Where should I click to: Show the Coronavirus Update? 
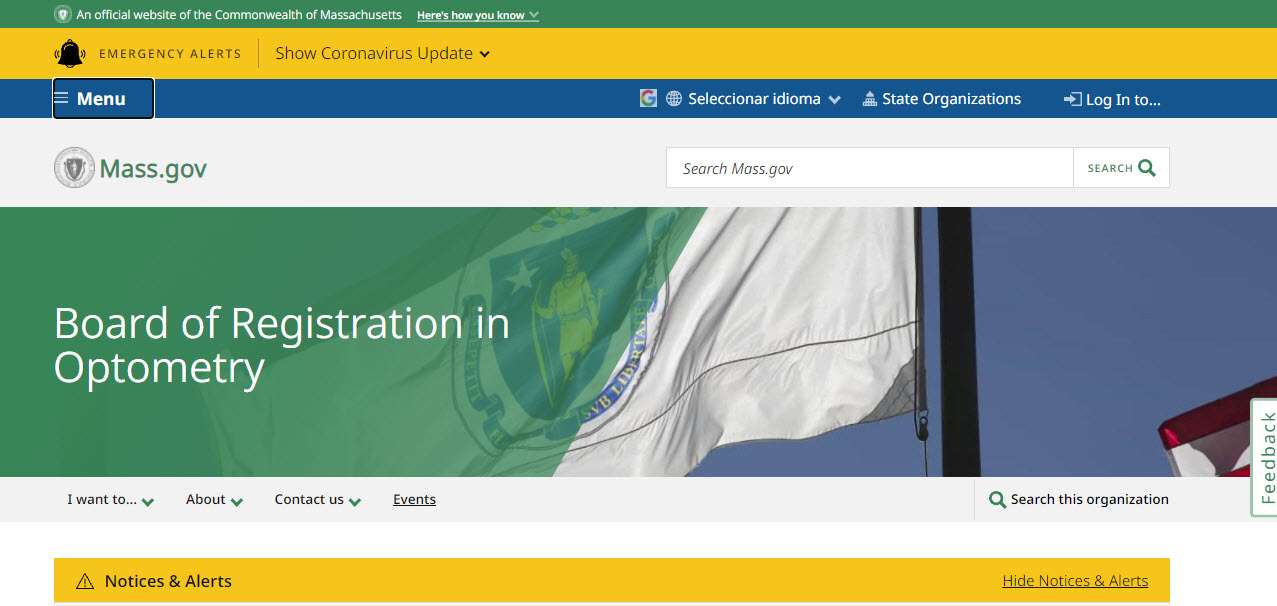376,53
